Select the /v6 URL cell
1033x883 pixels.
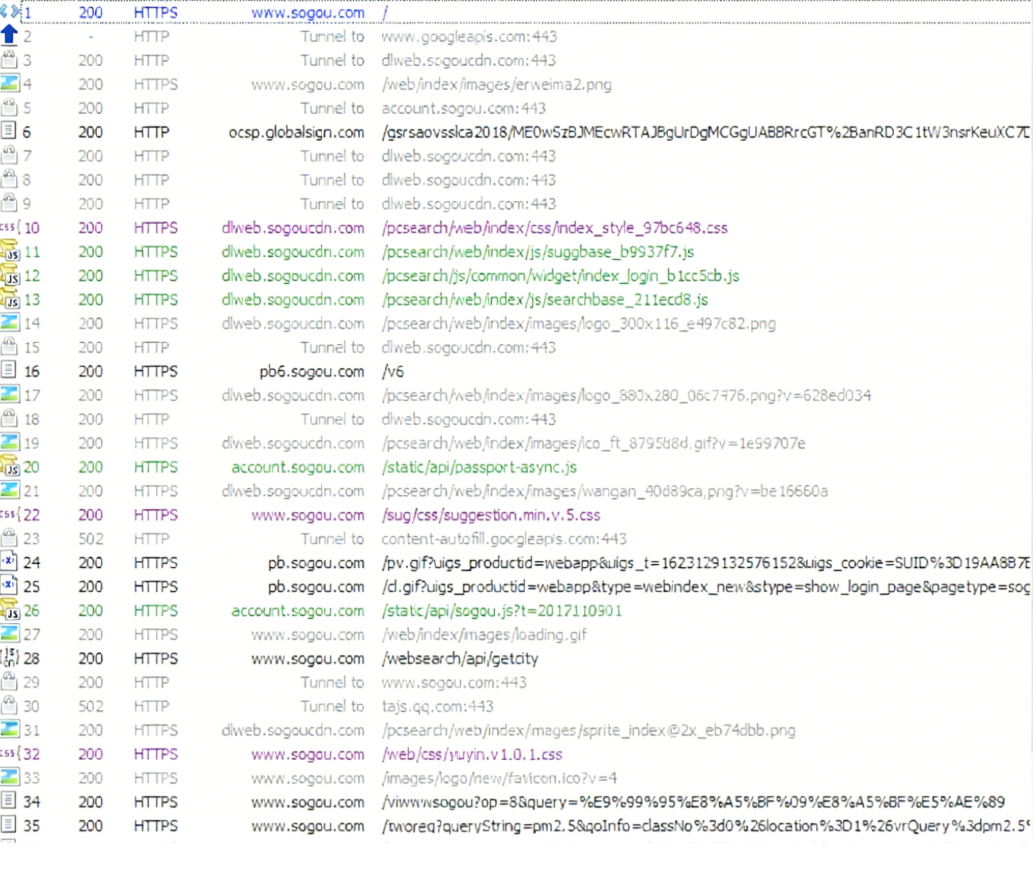[x=393, y=372]
